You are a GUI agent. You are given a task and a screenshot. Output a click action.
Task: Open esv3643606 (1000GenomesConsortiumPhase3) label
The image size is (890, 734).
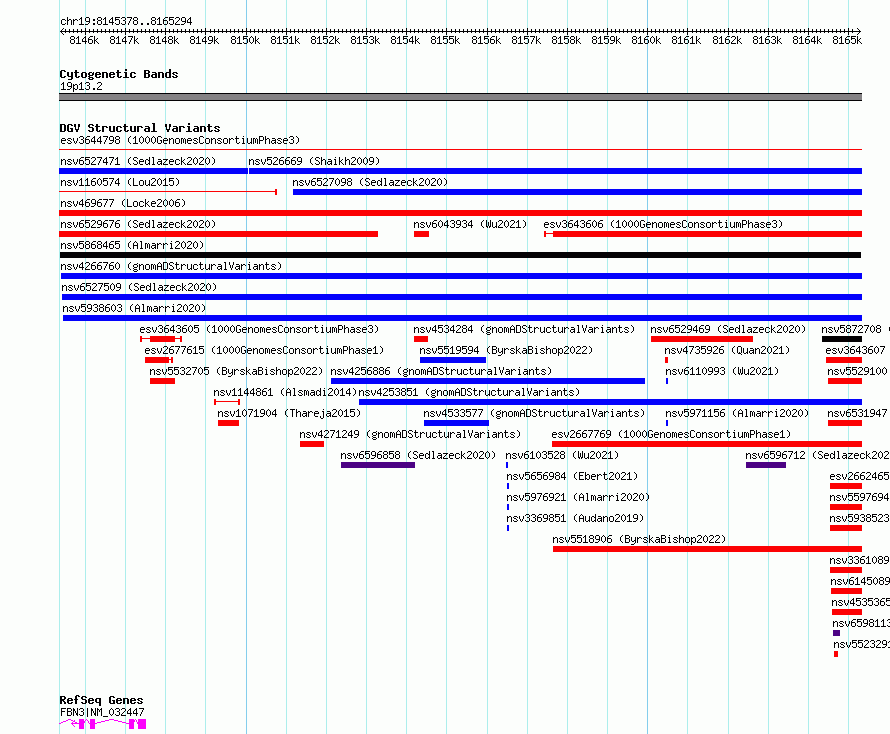[663, 224]
